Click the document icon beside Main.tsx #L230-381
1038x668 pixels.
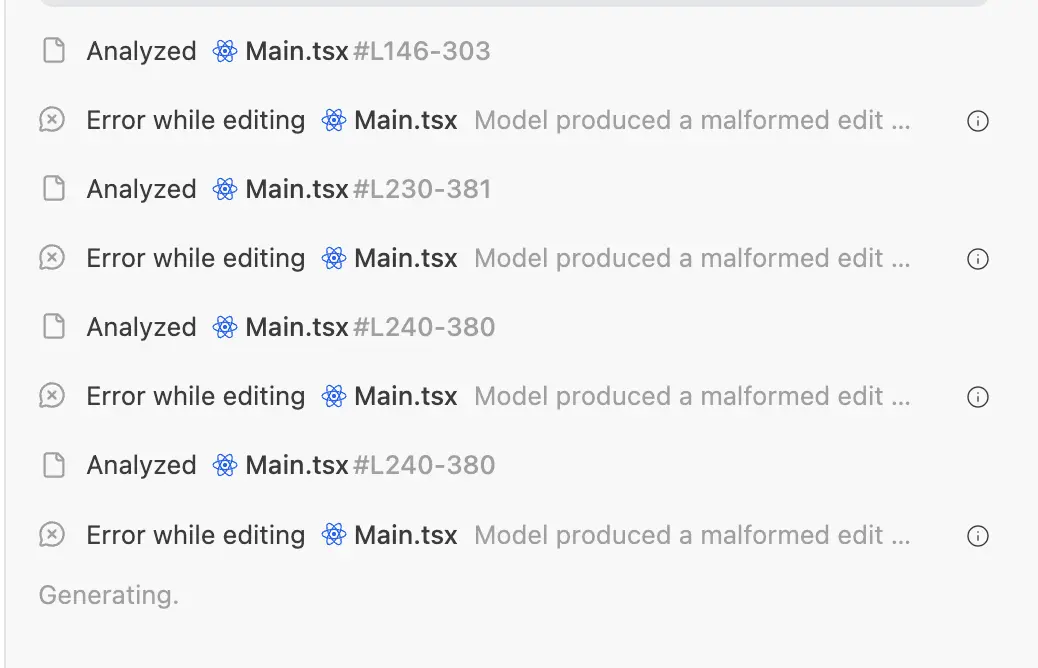pos(54,189)
